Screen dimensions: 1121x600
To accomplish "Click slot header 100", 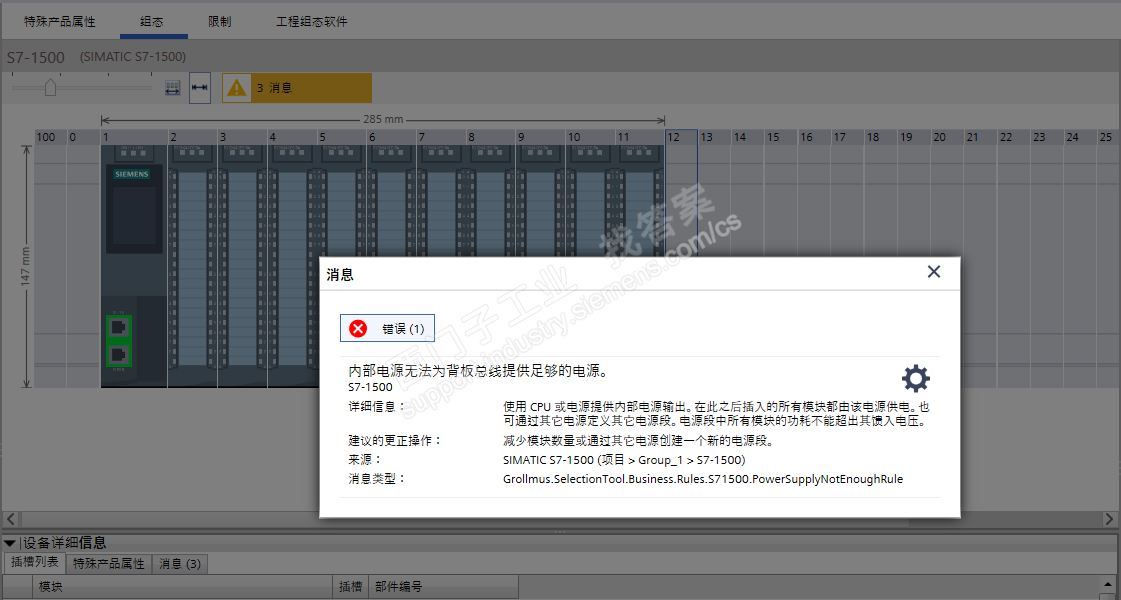I will tap(50, 137).
